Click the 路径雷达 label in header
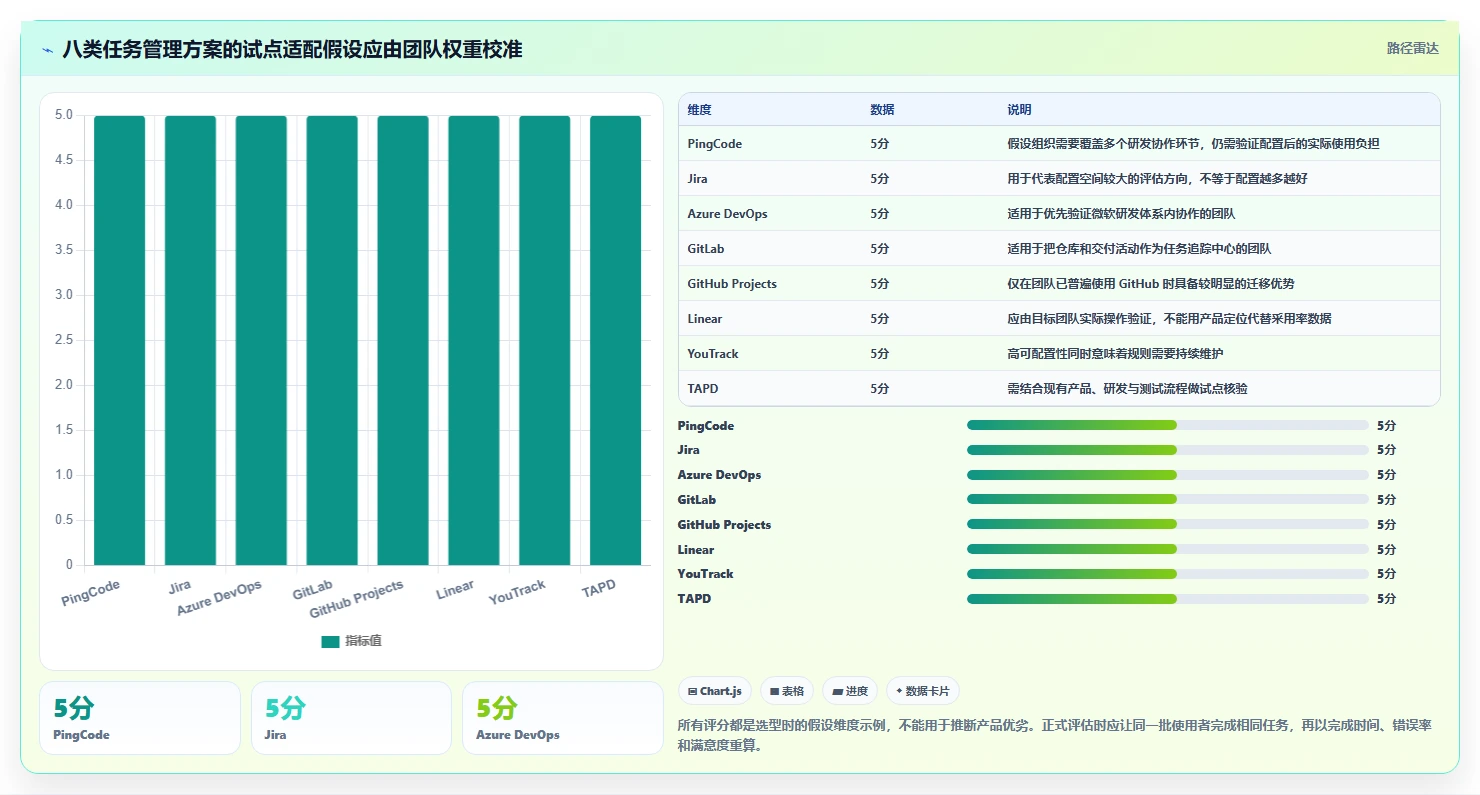1480x795 pixels. point(1412,48)
